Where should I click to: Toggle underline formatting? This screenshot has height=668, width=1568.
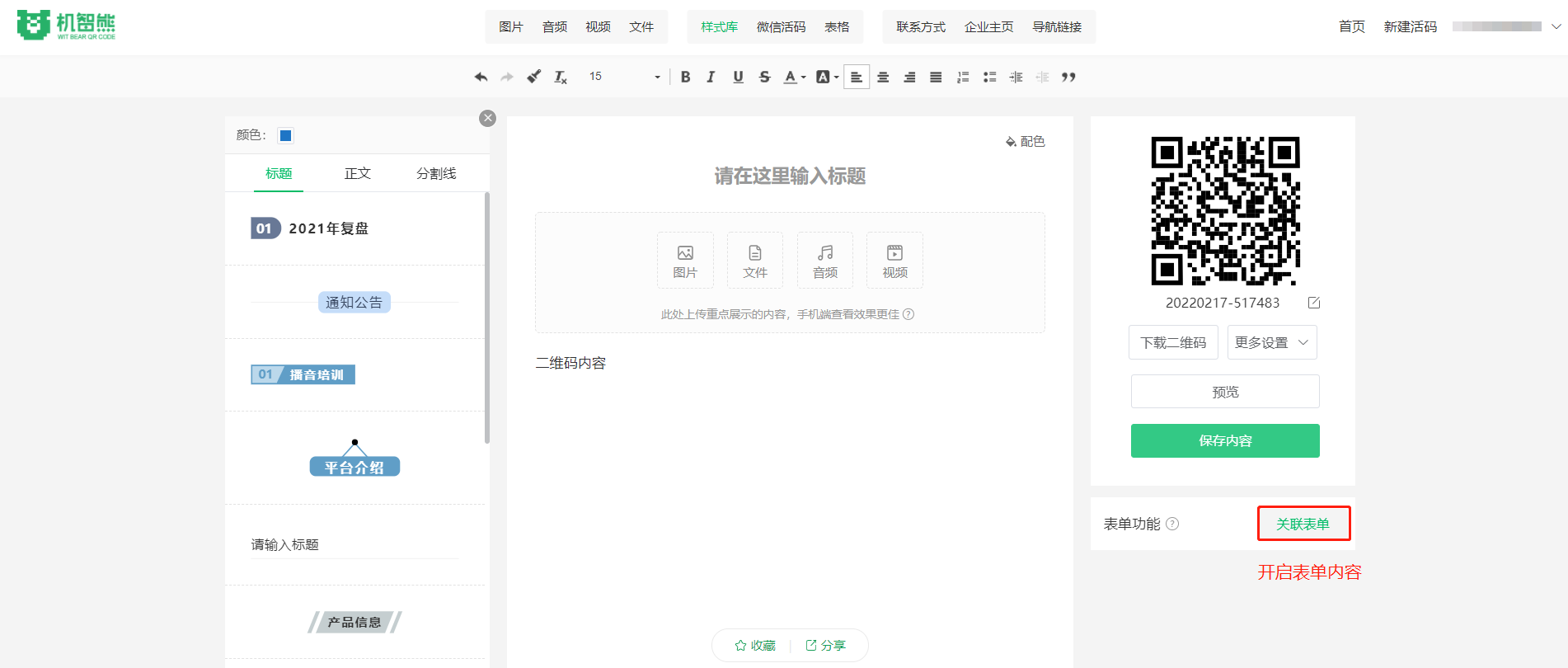[x=738, y=77]
